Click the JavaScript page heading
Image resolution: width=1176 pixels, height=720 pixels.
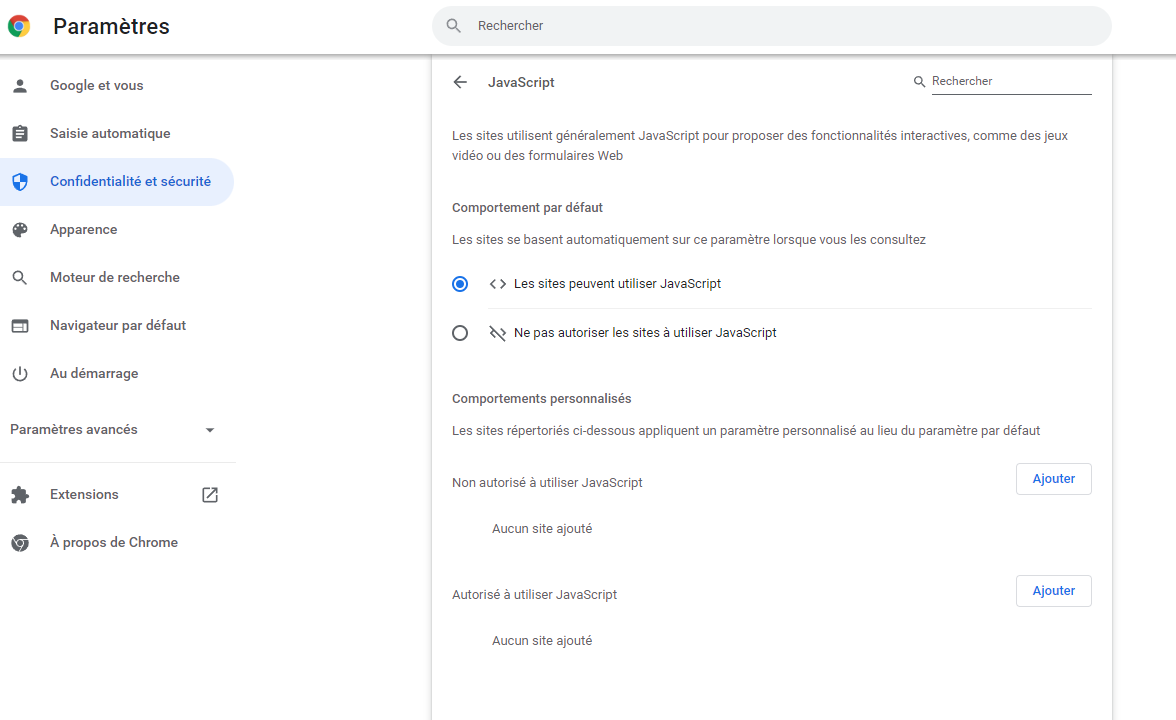tap(521, 82)
